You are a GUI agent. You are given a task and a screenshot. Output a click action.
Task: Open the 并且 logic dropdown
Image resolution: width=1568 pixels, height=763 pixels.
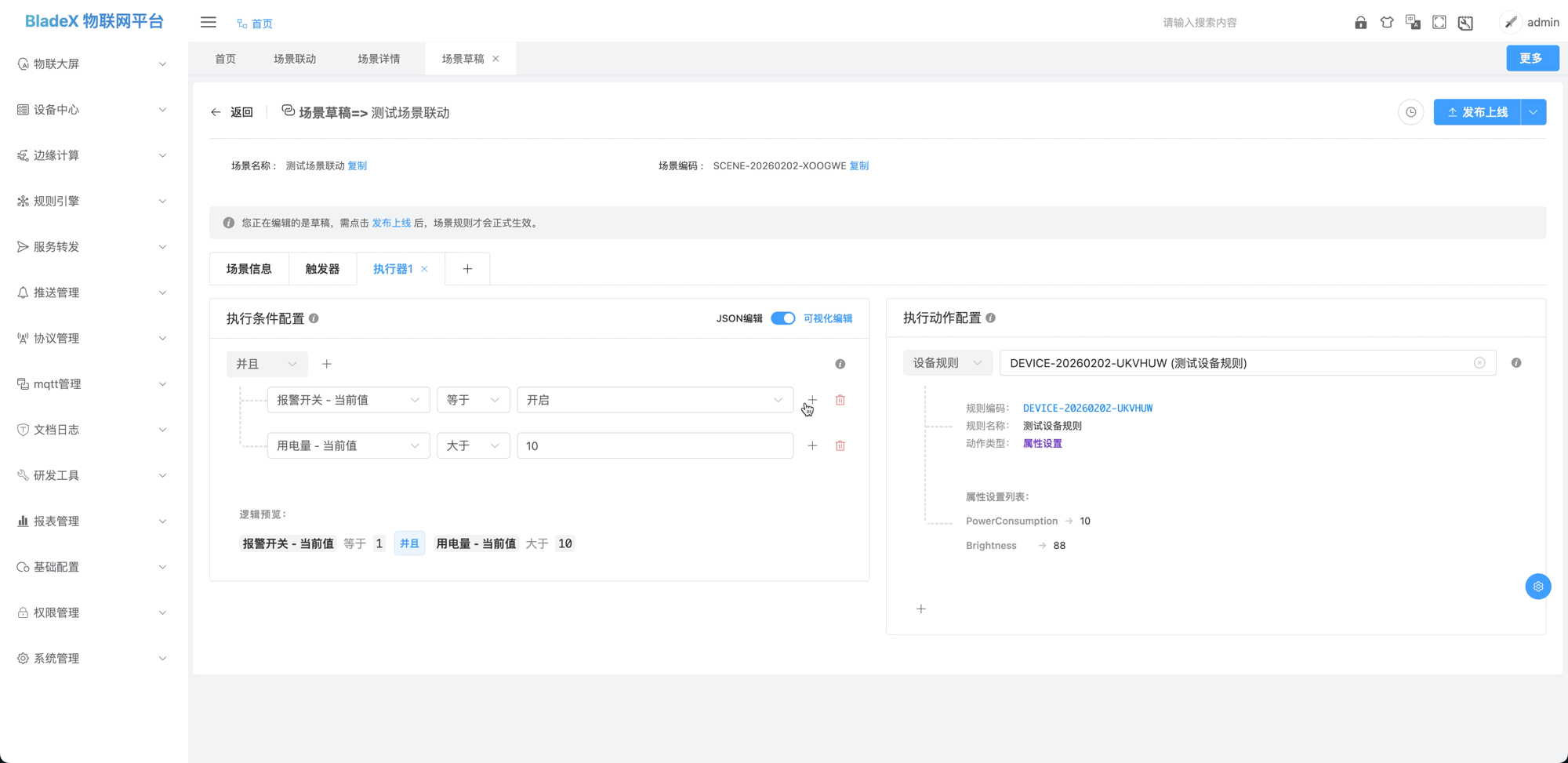267,363
